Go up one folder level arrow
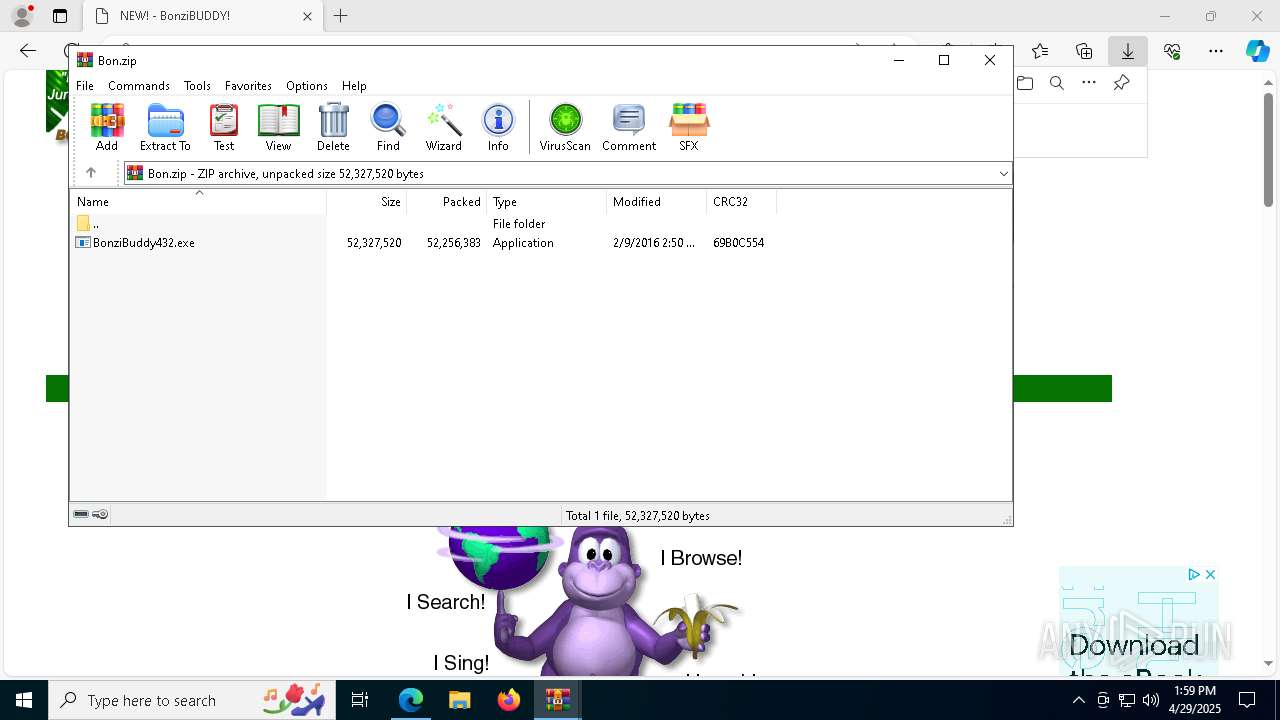The image size is (1280, 720). coord(91,173)
